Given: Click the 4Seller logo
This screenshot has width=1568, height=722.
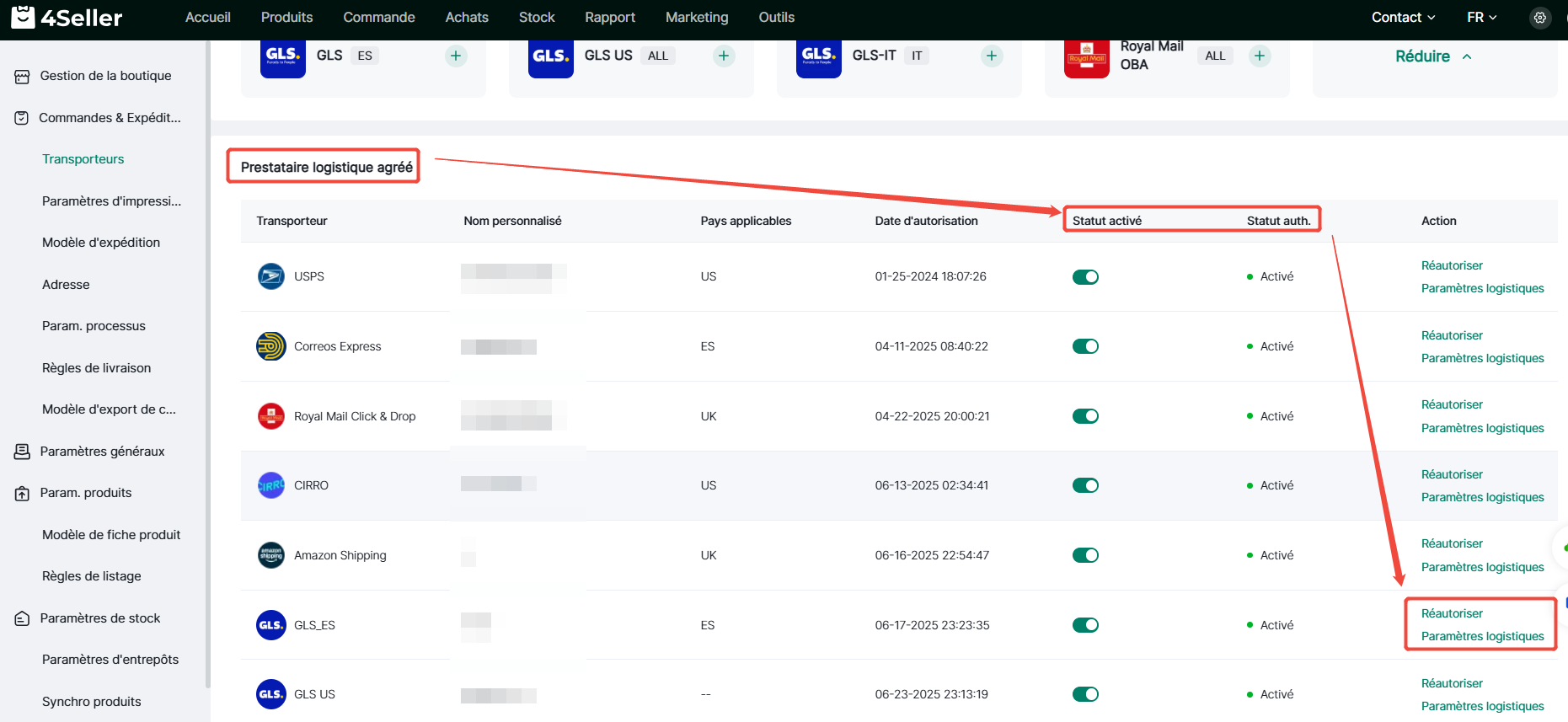Looking at the screenshot, I should click(x=67, y=17).
